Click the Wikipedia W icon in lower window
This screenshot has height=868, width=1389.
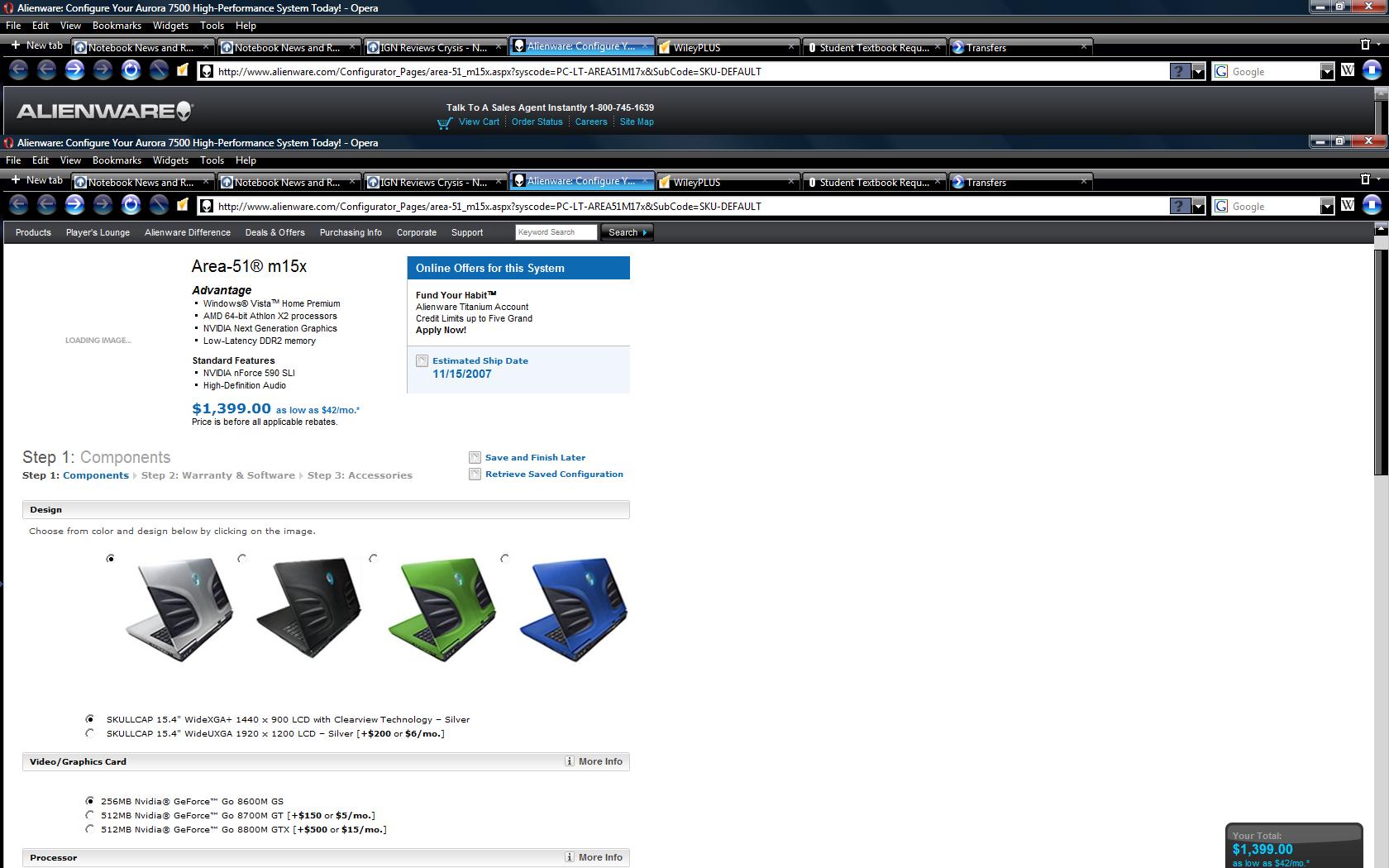[x=1348, y=205]
